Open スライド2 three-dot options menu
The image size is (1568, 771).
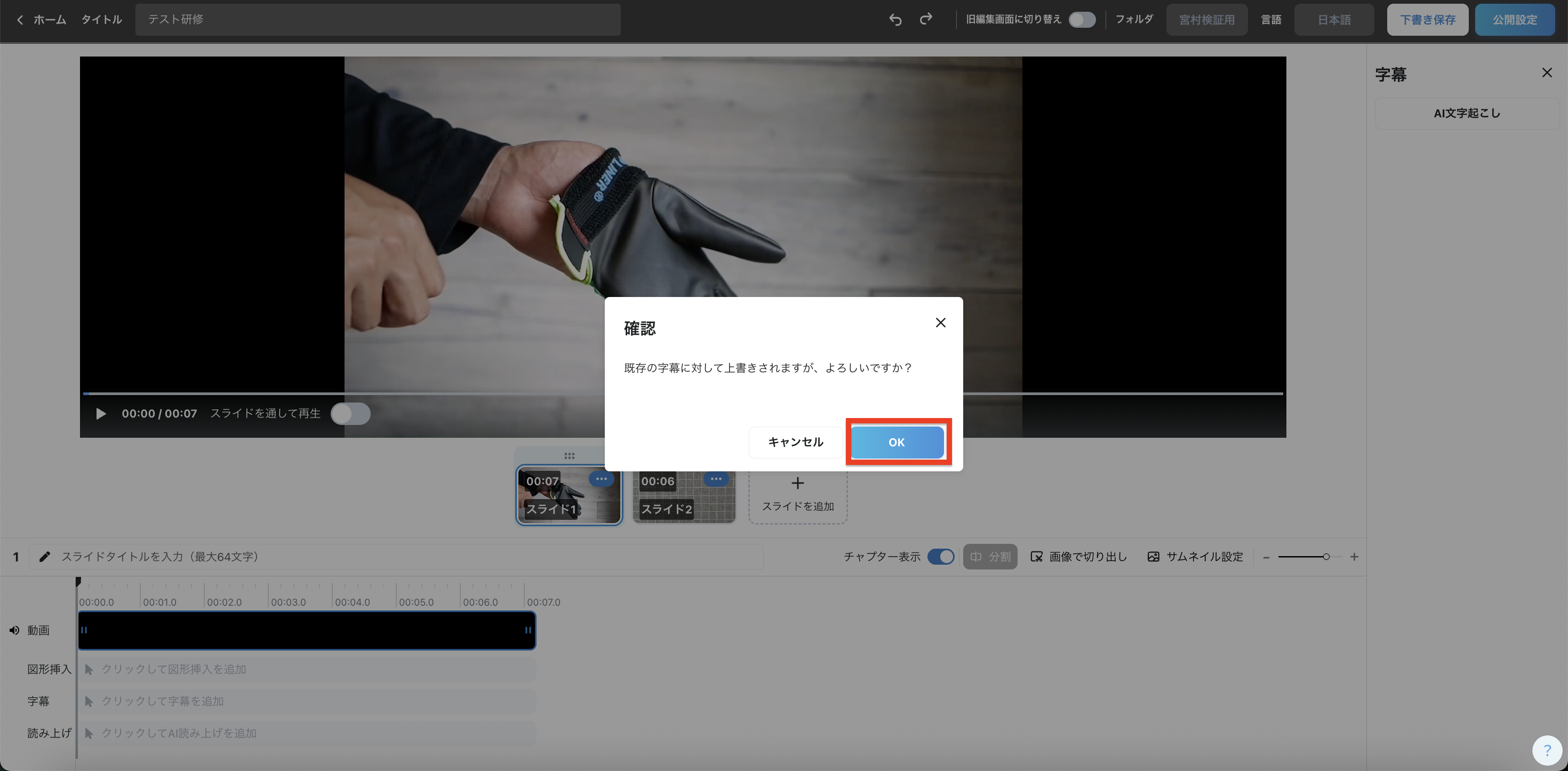click(x=716, y=479)
